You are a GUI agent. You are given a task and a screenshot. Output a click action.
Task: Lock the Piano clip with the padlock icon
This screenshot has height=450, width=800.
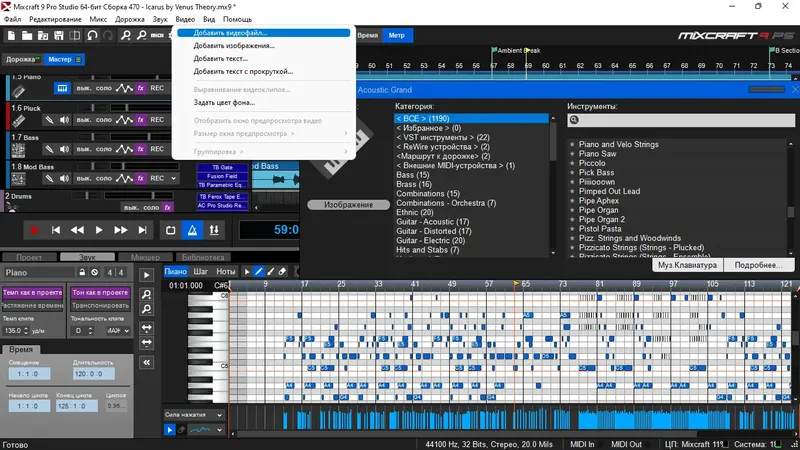(x=82, y=272)
